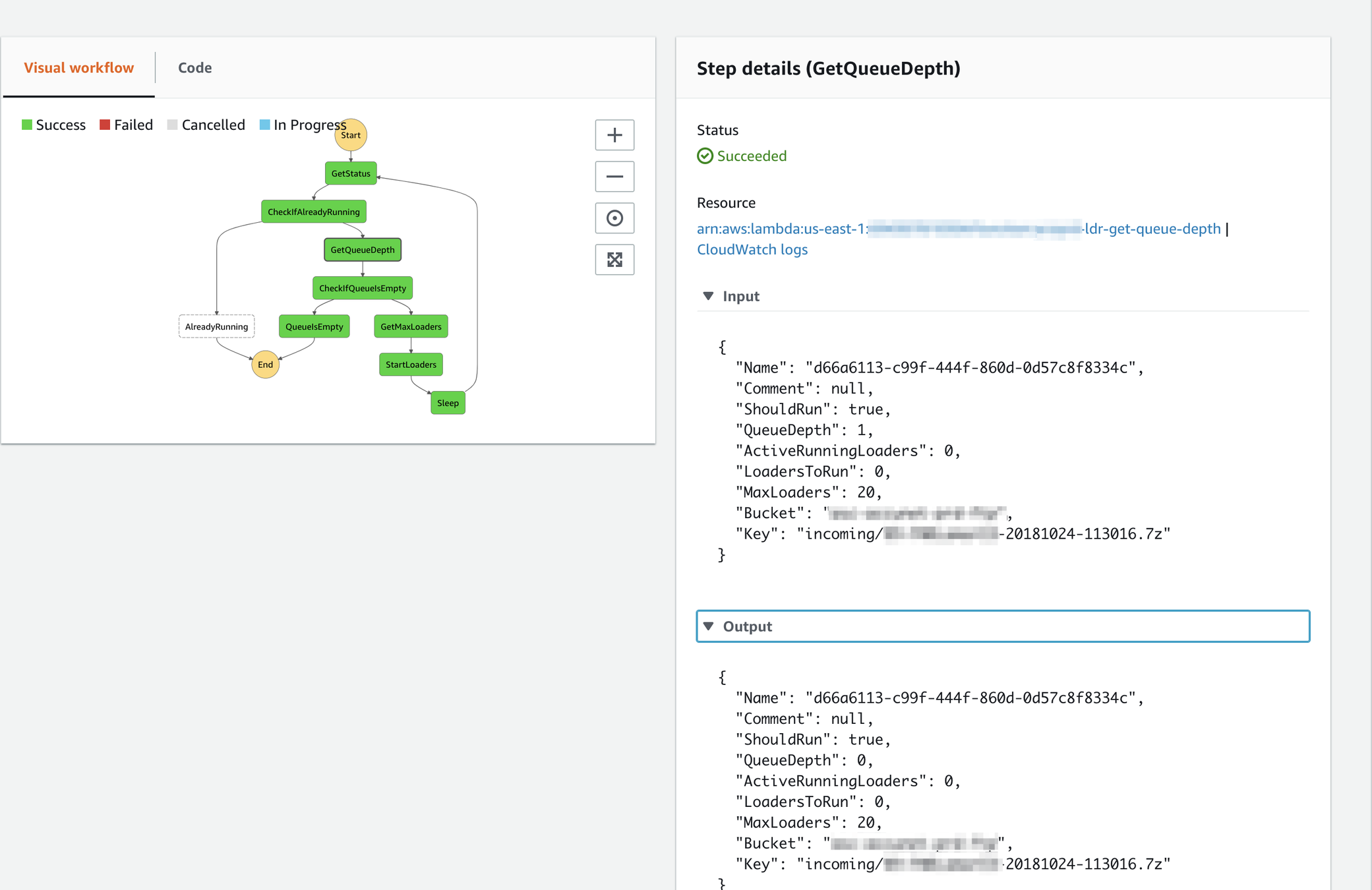Screen dimensions: 1372x890
Task: Select the Sleep step node
Action: coord(448,403)
